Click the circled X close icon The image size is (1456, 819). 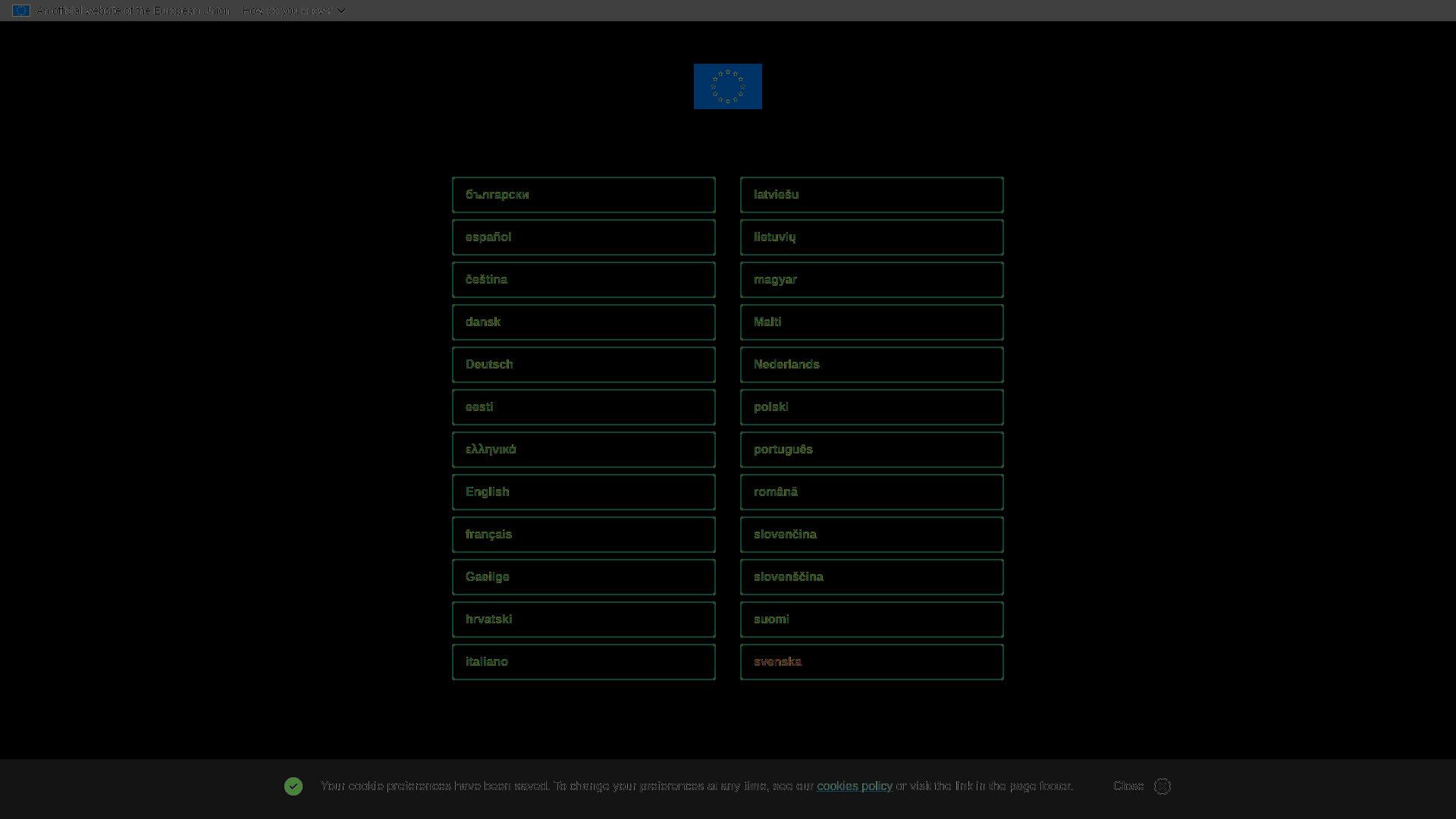coord(1163,786)
